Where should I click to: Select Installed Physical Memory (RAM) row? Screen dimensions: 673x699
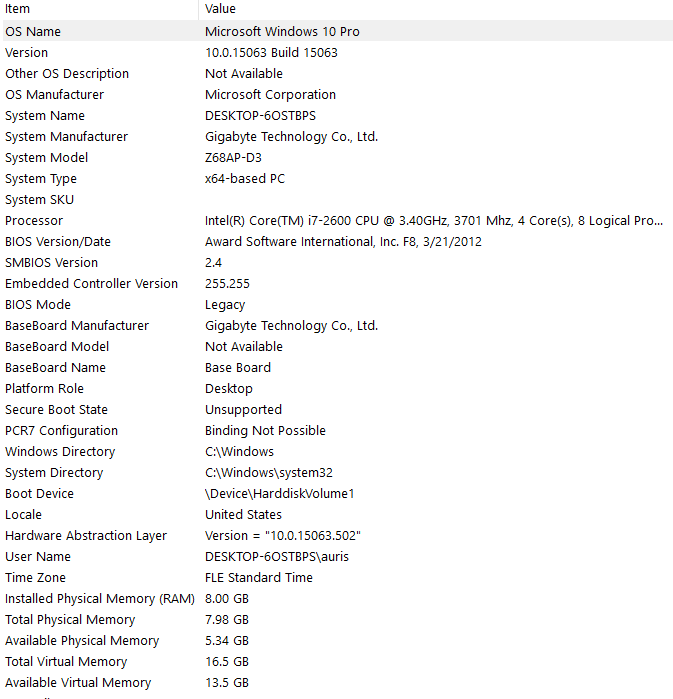pyautogui.click(x=338, y=597)
